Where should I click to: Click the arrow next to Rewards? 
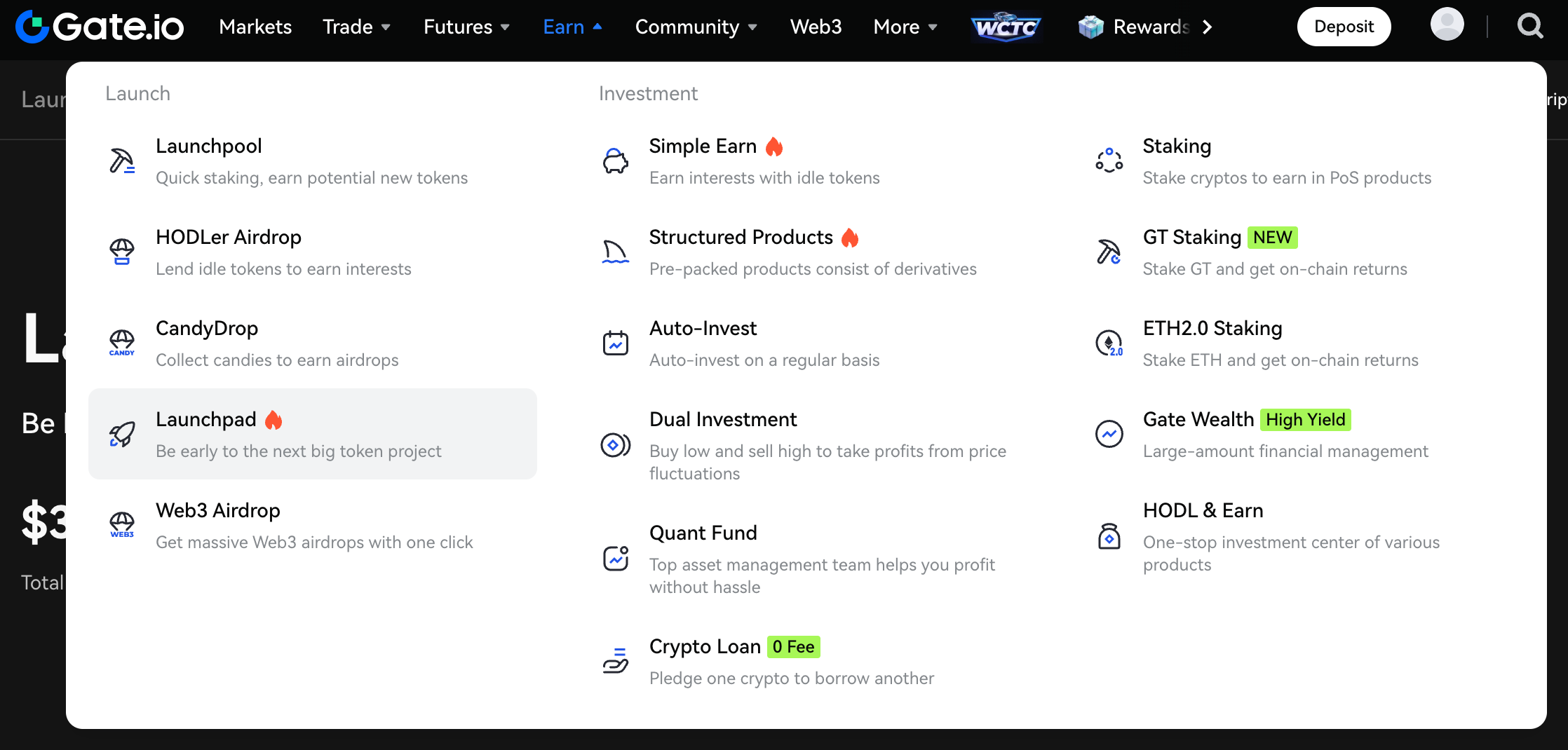[x=1207, y=27]
